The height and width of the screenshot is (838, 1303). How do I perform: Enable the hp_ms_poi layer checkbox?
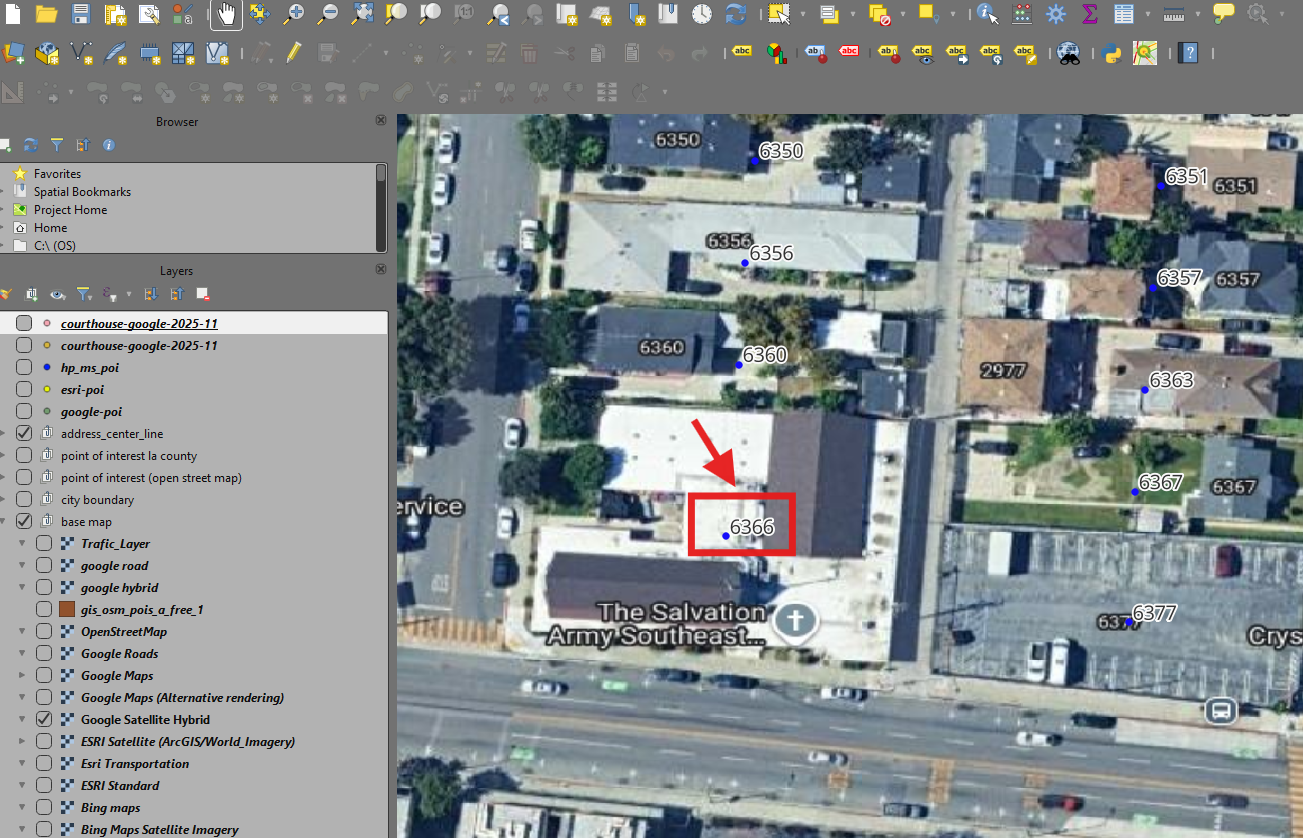point(24,368)
